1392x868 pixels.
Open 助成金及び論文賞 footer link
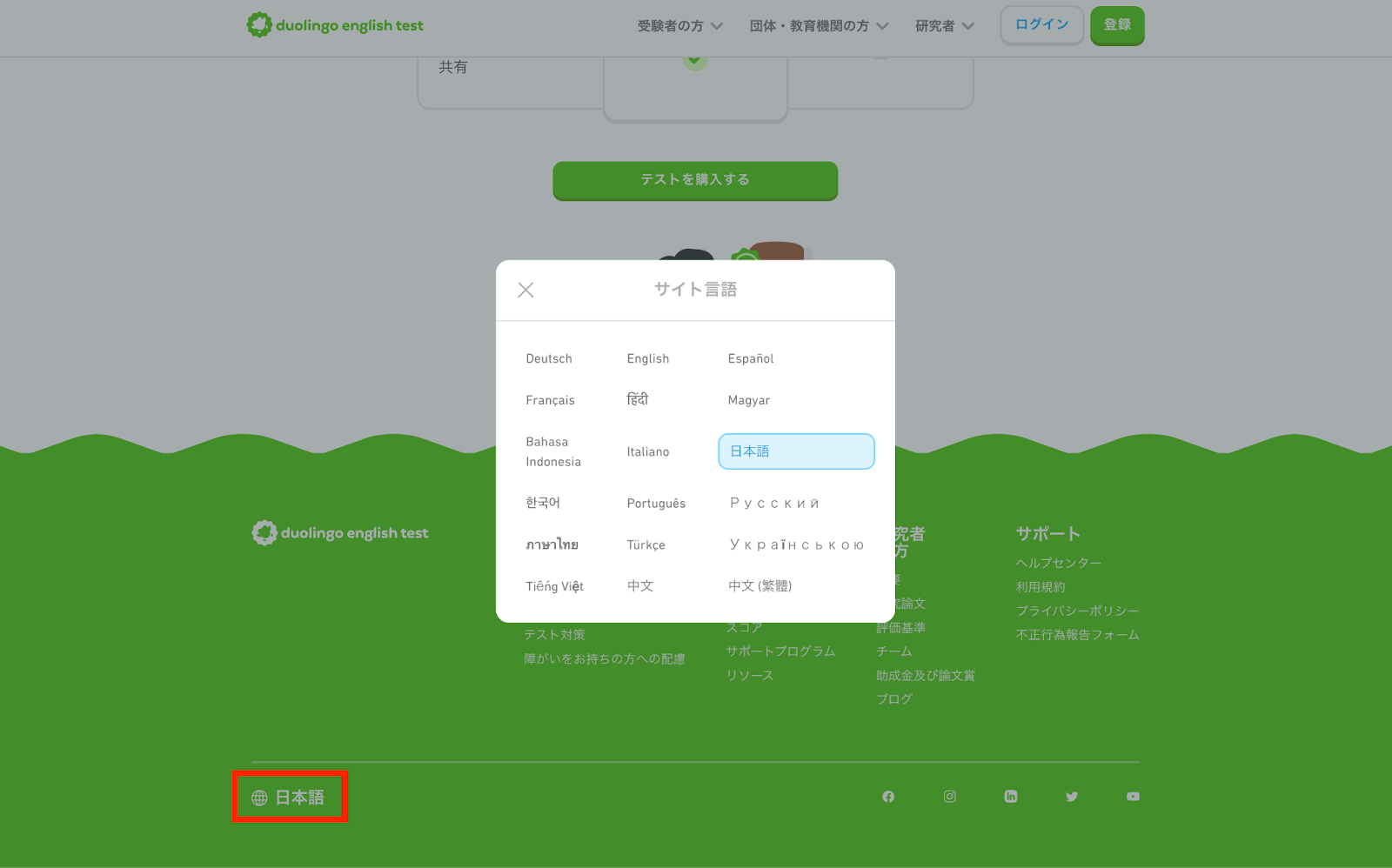click(926, 675)
